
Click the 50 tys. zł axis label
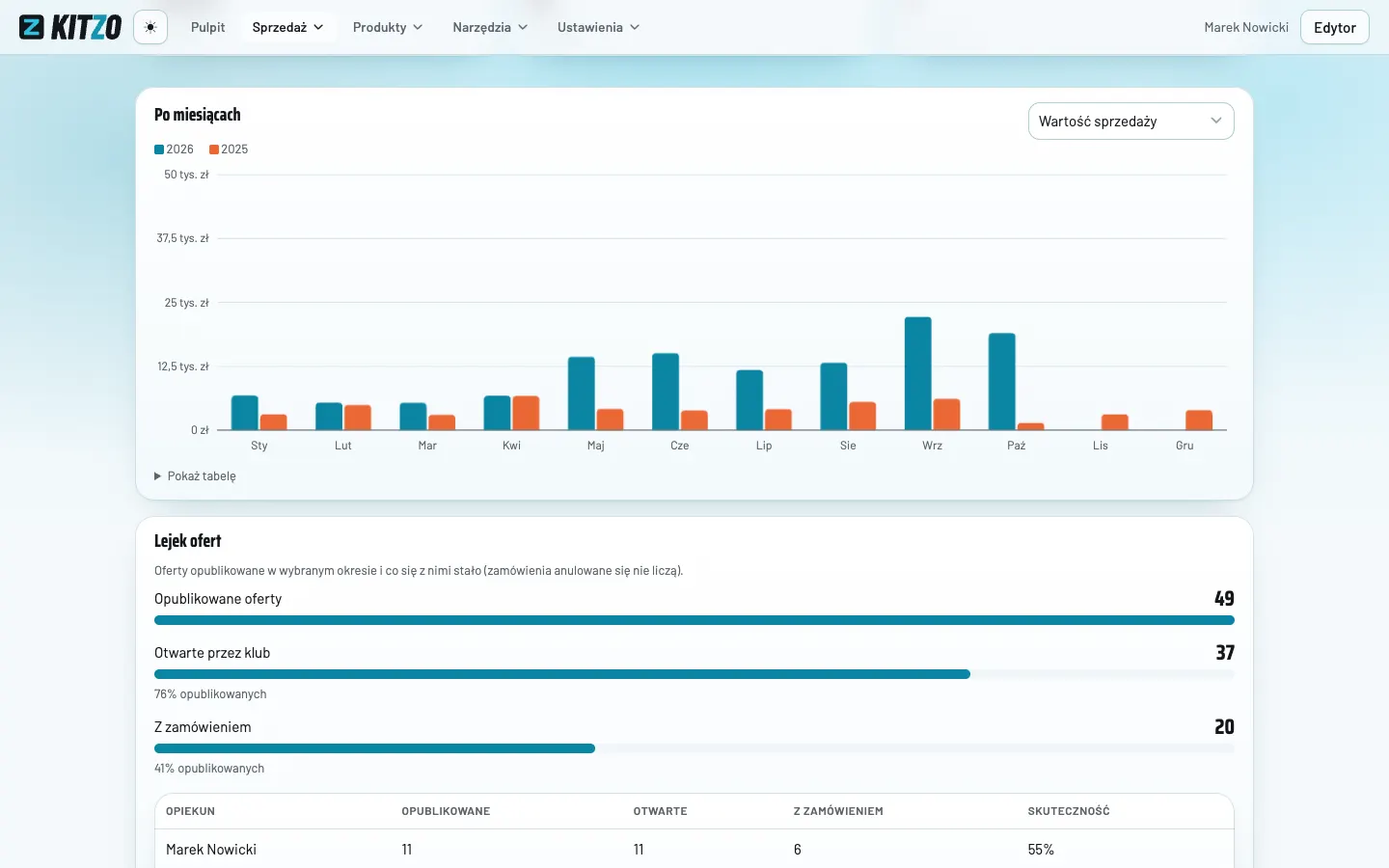(186, 175)
